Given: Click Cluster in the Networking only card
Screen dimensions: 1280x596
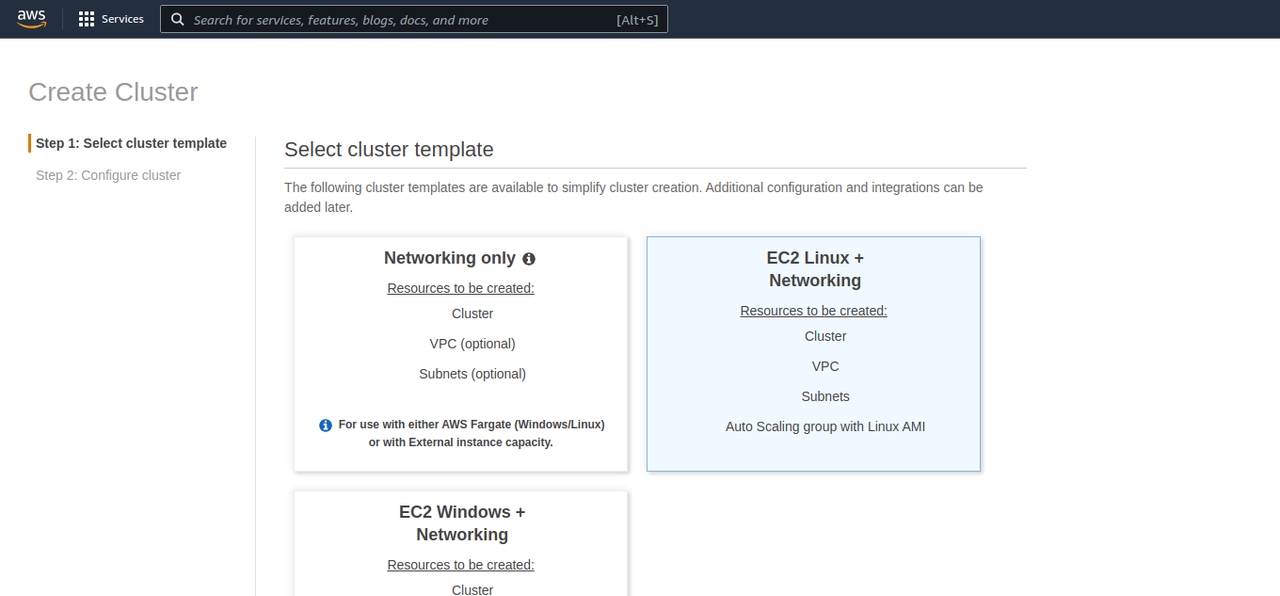Looking at the screenshot, I should [472, 314].
